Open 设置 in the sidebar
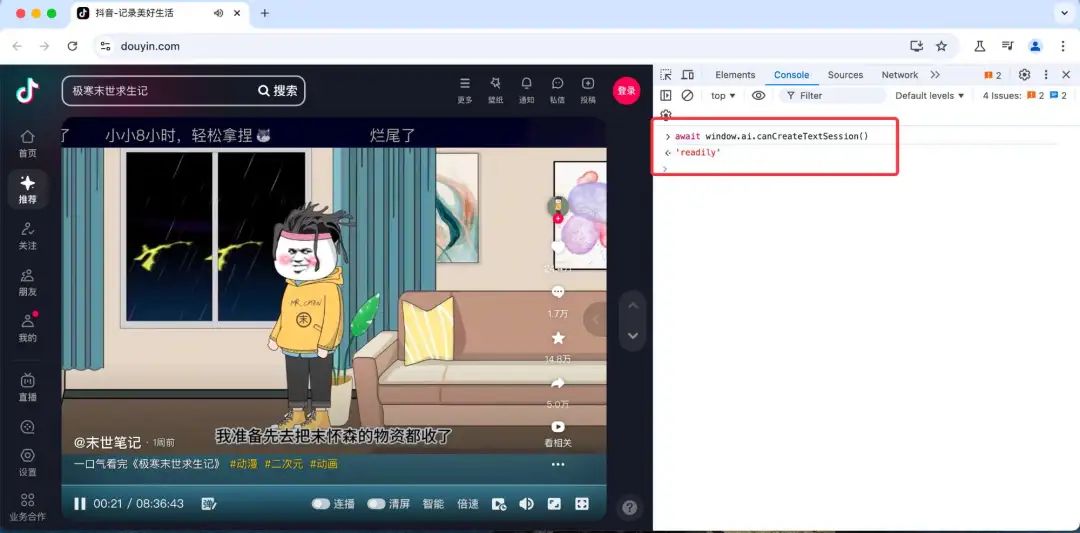 pyautogui.click(x=28, y=463)
